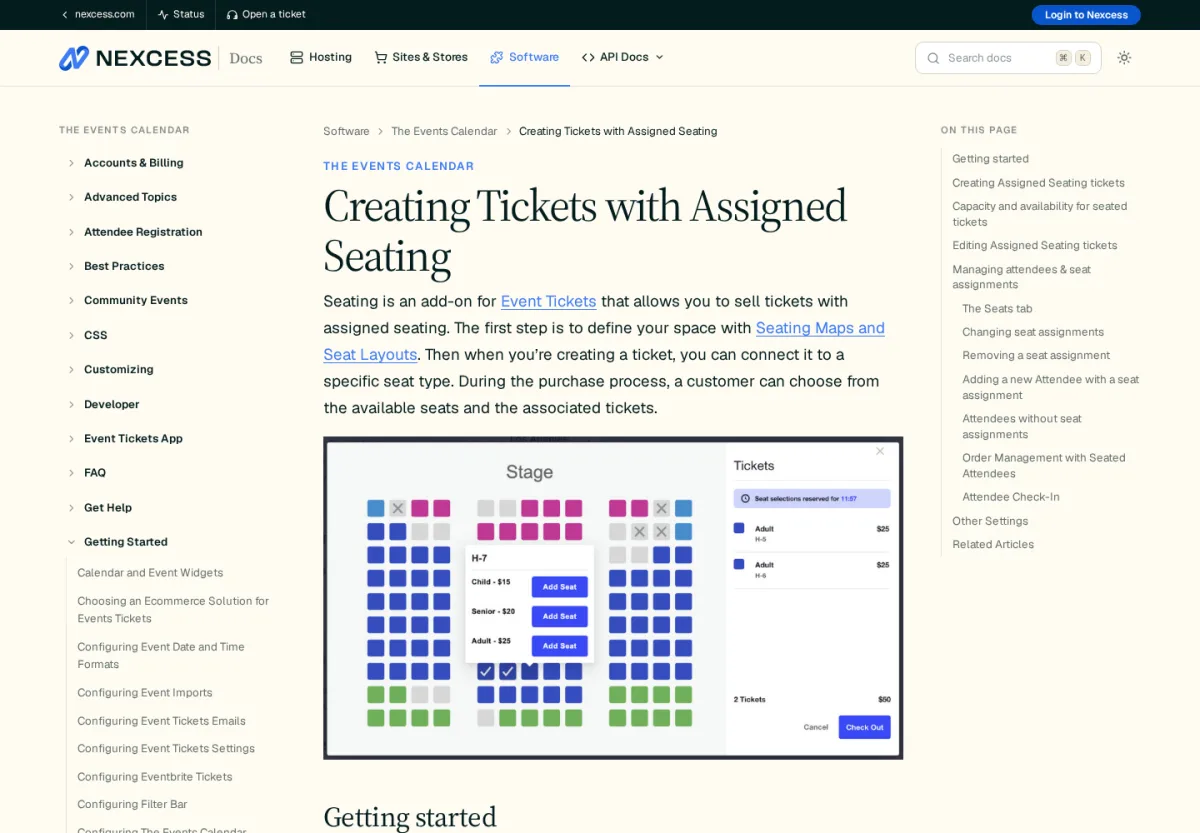
Task: Click the Hosting server icon
Action: tap(296, 58)
